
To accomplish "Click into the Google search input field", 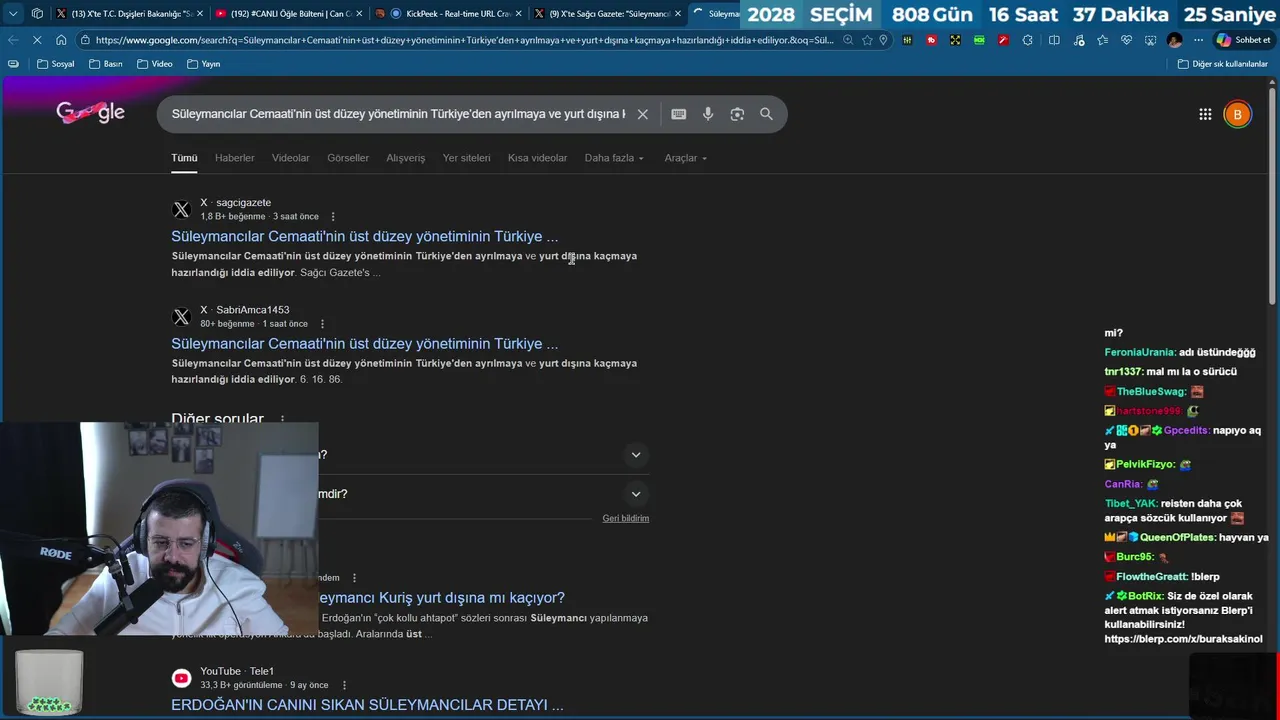I will (398, 114).
